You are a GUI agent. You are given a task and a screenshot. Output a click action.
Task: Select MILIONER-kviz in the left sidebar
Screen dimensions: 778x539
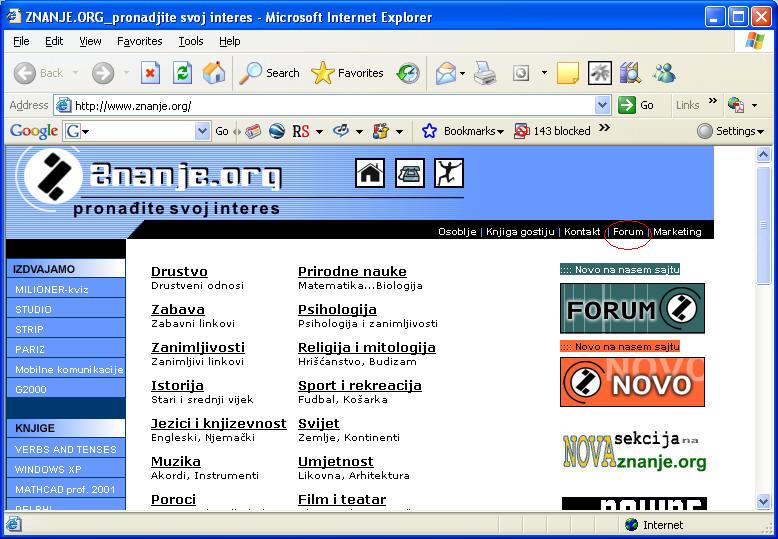tap(52, 289)
